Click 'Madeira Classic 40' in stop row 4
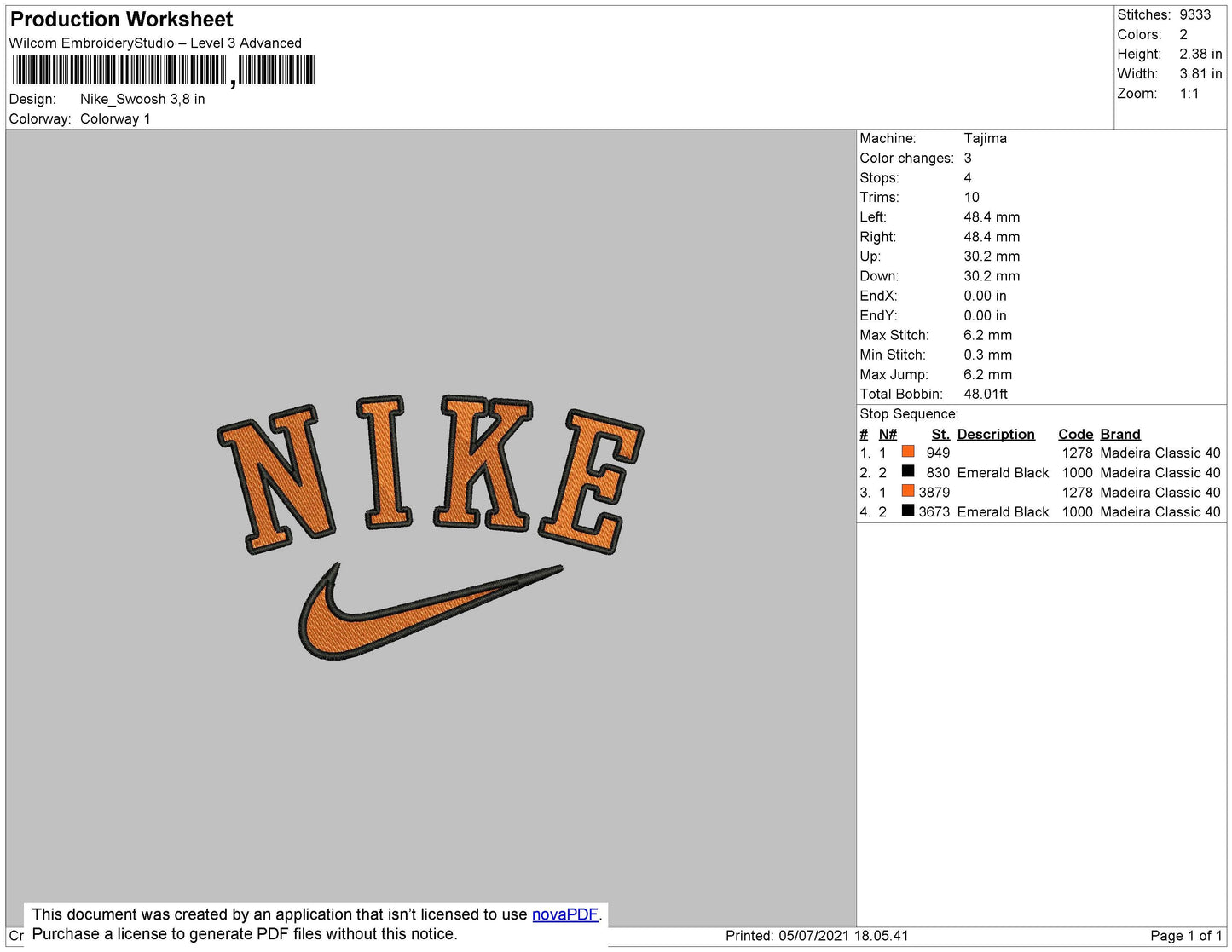The width and height of the screenshot is (1232, 952). (x=1160, y=511)
